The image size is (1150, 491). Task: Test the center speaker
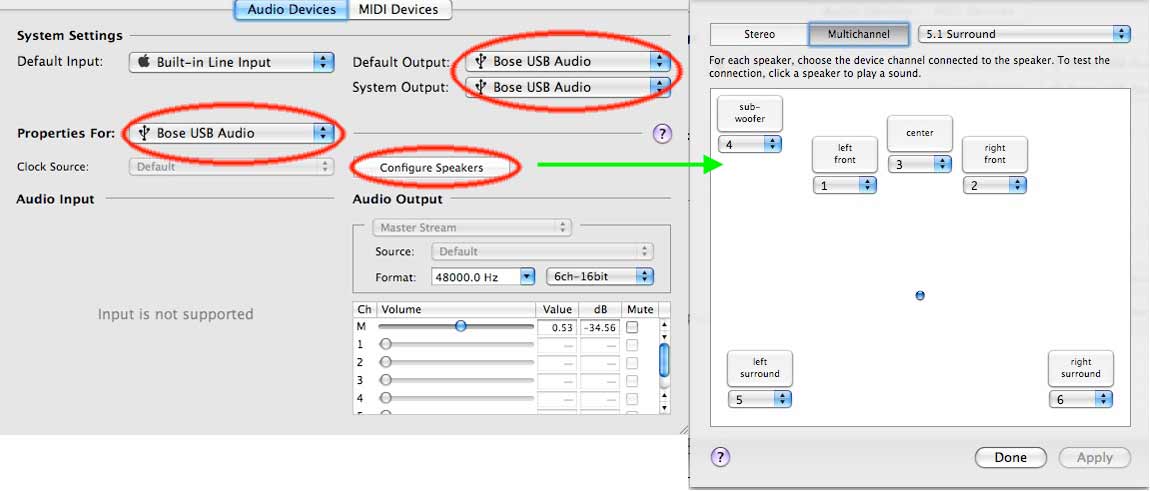920,134
